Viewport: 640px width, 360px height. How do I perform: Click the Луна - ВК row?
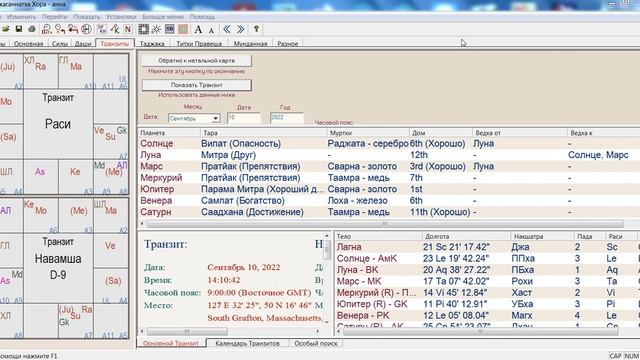[x=487, y=270]
